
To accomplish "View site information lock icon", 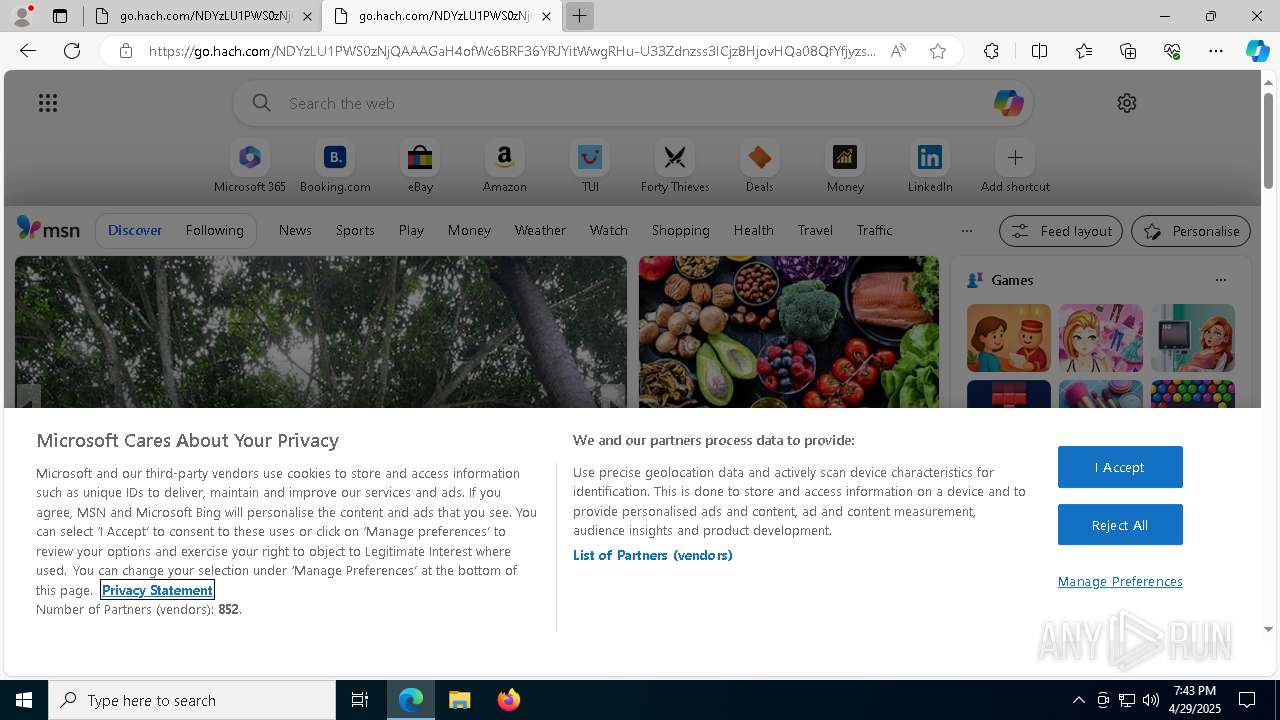I will pyautogui.click(x=126, y=51).
